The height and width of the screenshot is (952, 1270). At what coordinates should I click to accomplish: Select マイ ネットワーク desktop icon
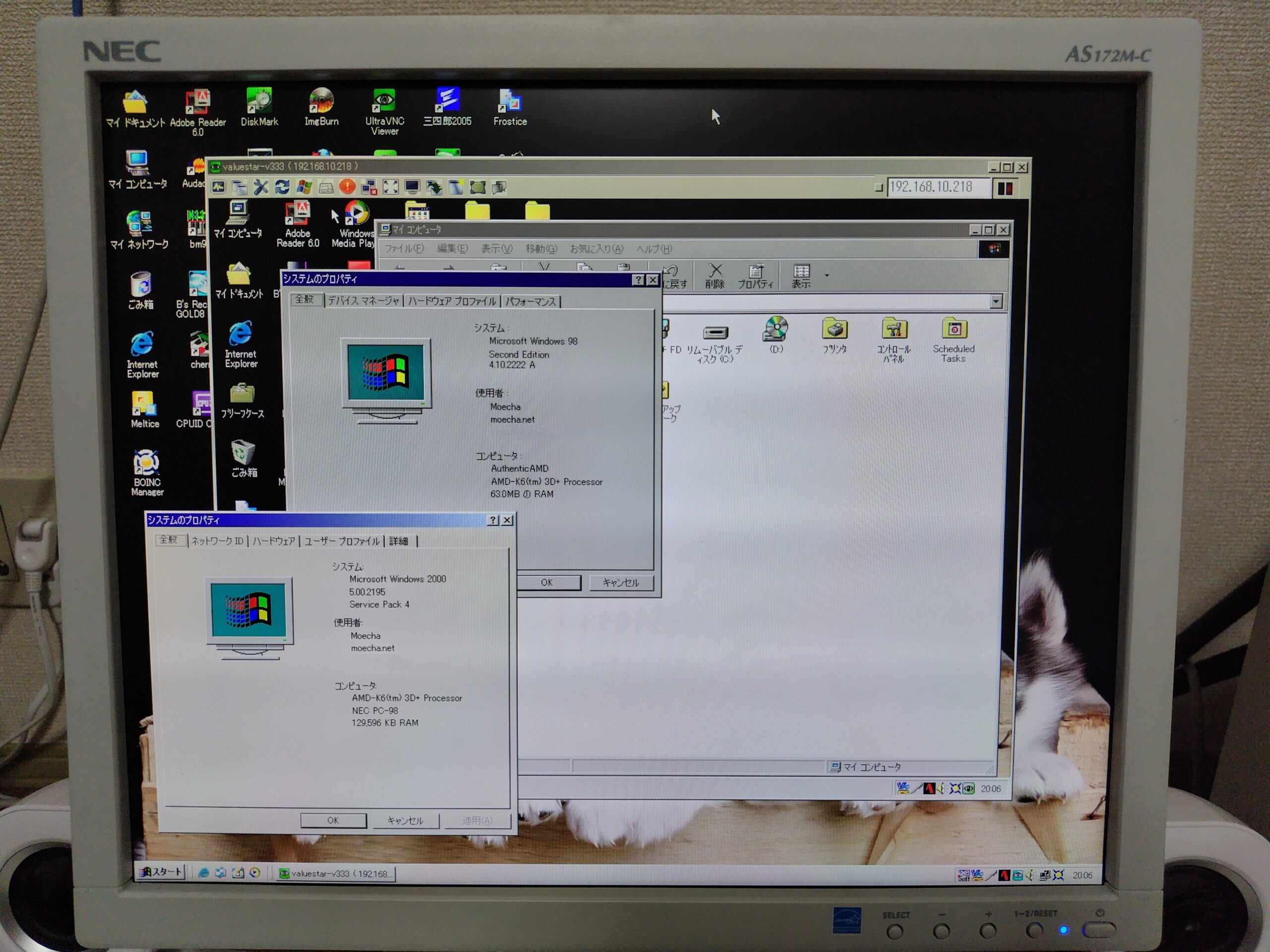(x=139, y=230)
